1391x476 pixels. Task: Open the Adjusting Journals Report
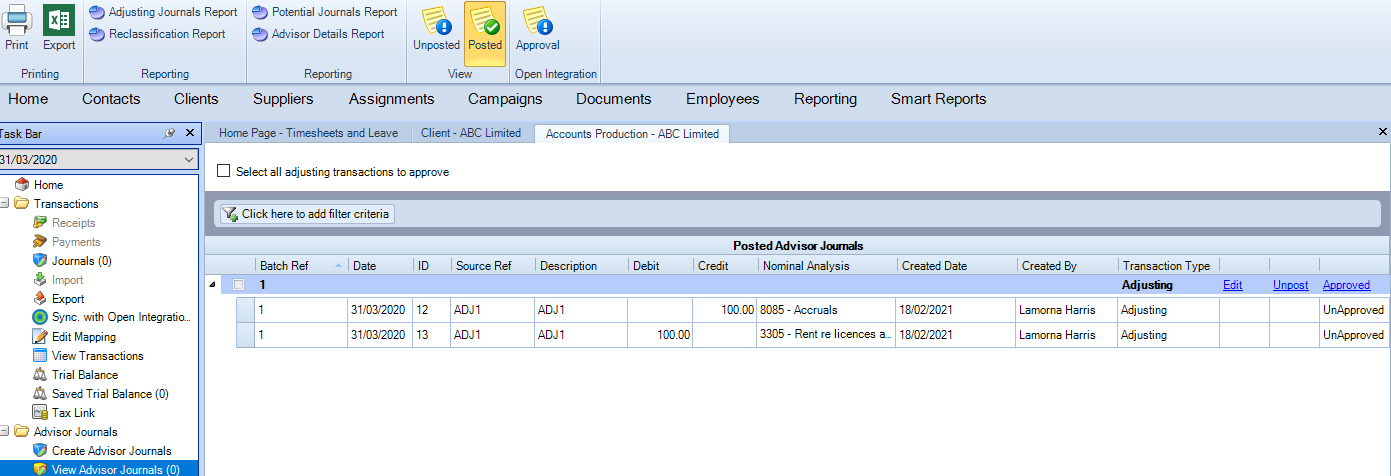[163, 12]
